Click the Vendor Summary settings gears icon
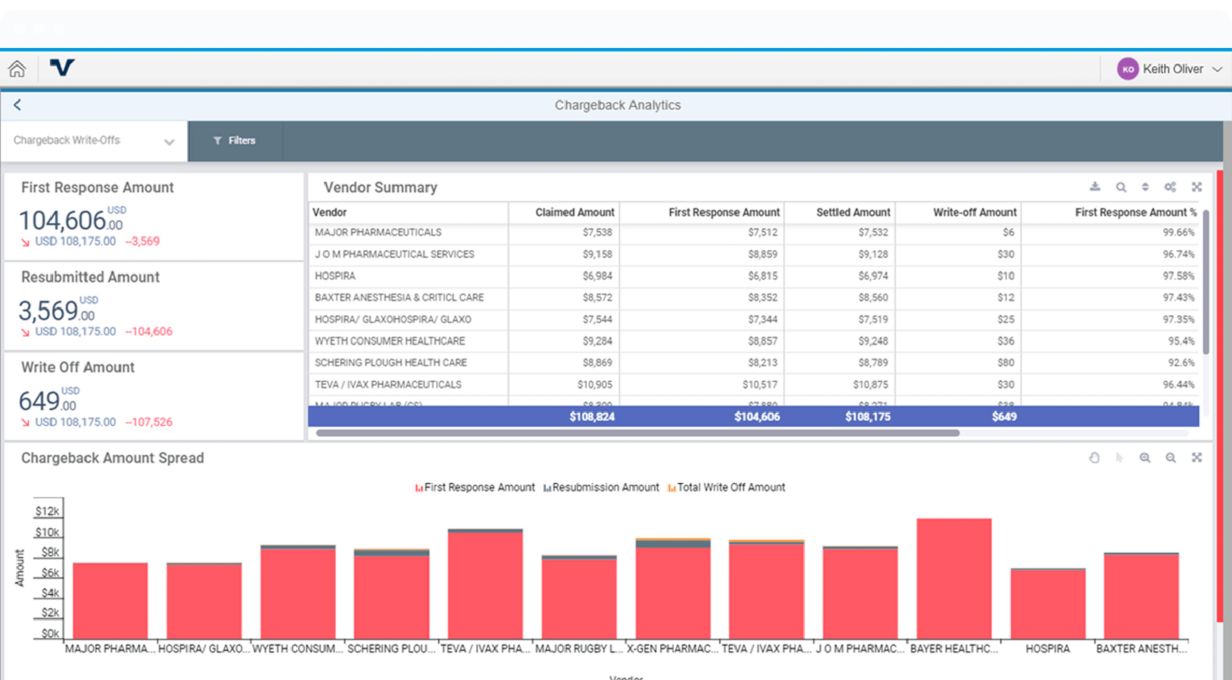 tap(1170, 187)
